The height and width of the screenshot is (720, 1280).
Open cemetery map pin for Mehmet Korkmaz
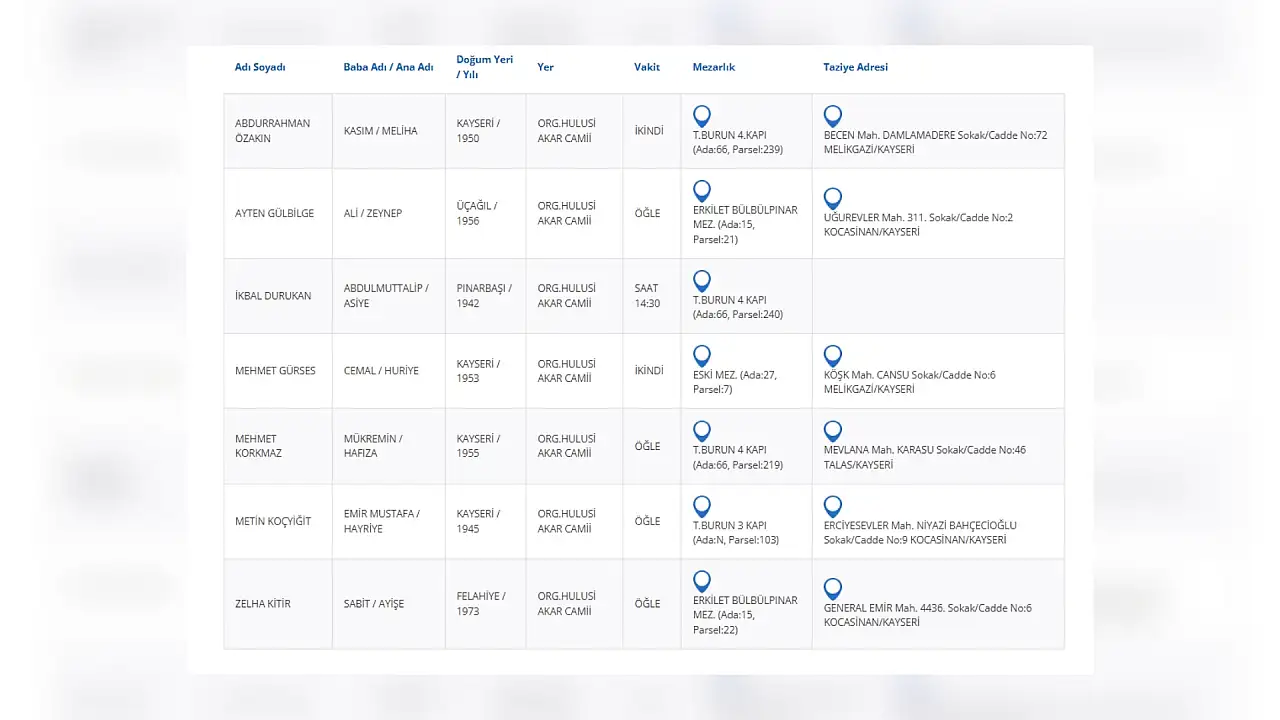(702, 431)
